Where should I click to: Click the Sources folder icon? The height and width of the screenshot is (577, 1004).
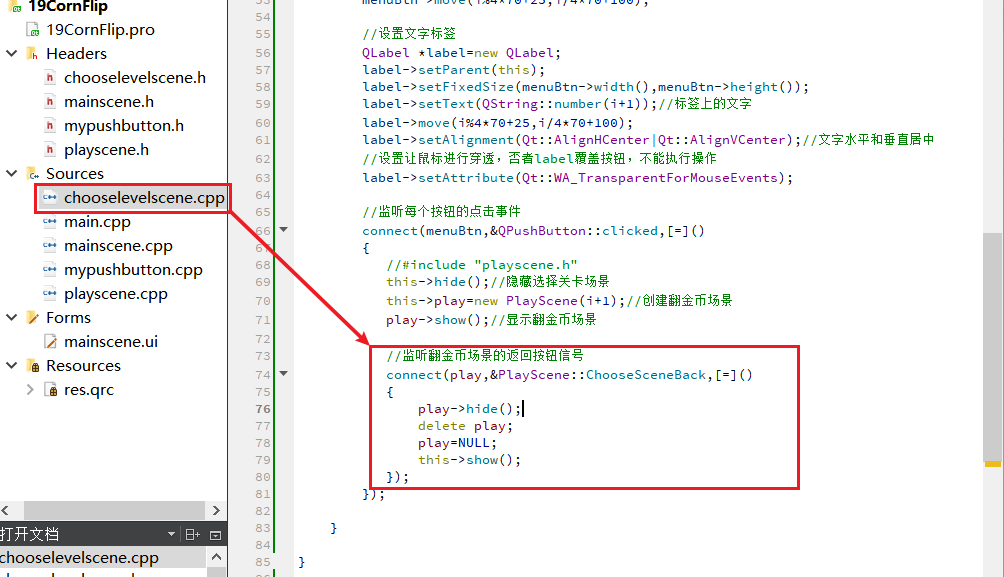[x=33, y=174]
